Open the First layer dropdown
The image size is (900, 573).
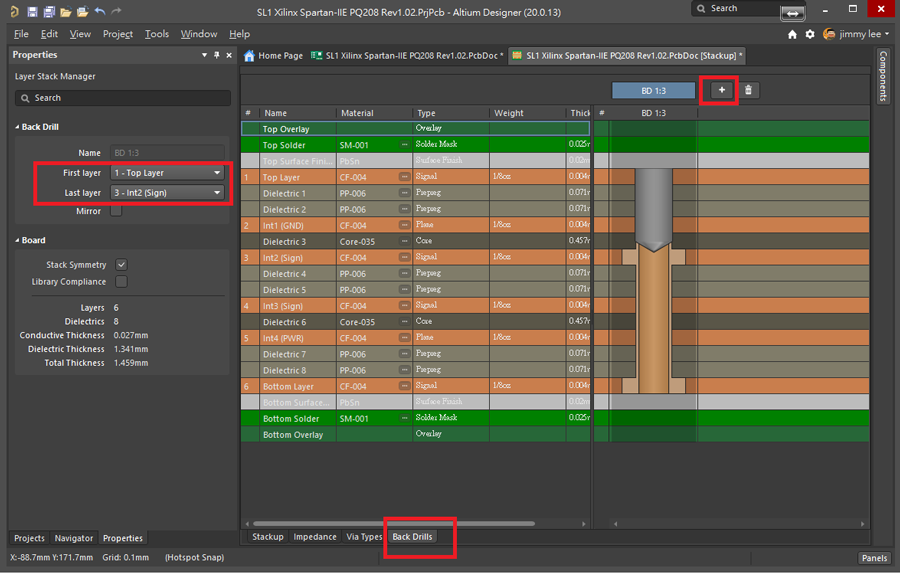click(x=167, y=173)
